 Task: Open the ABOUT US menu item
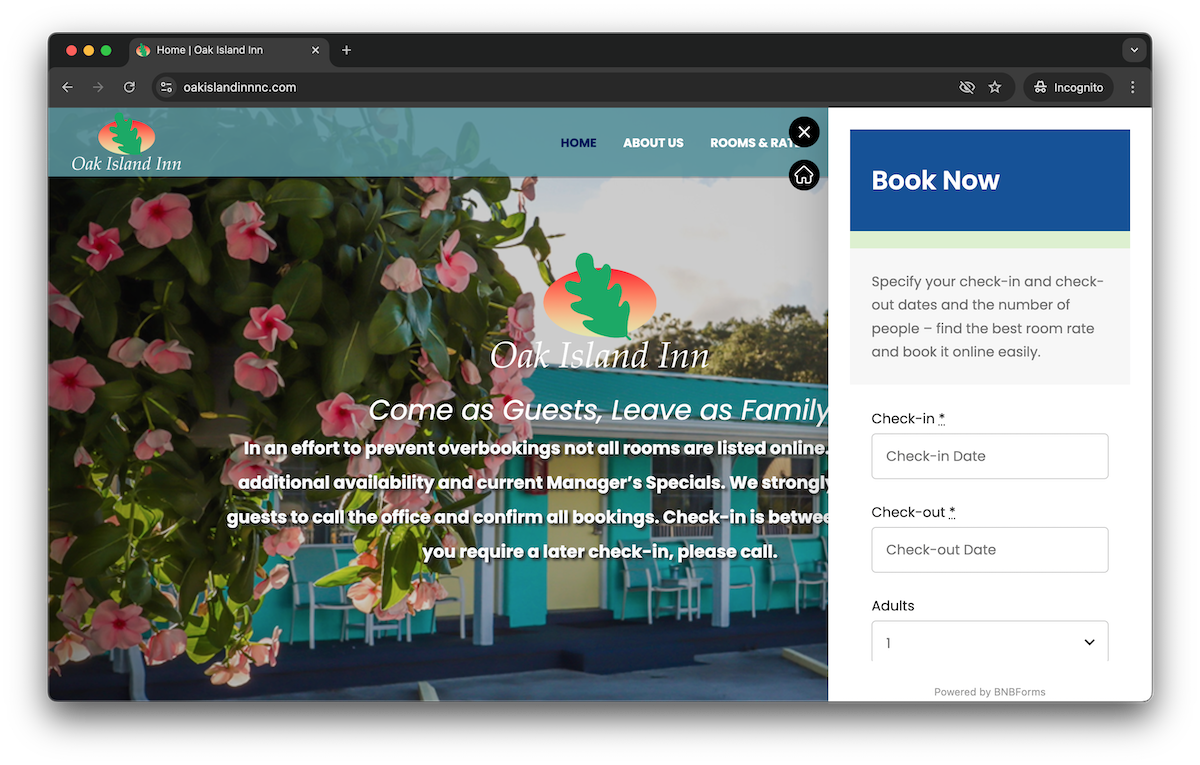(653, 143)
